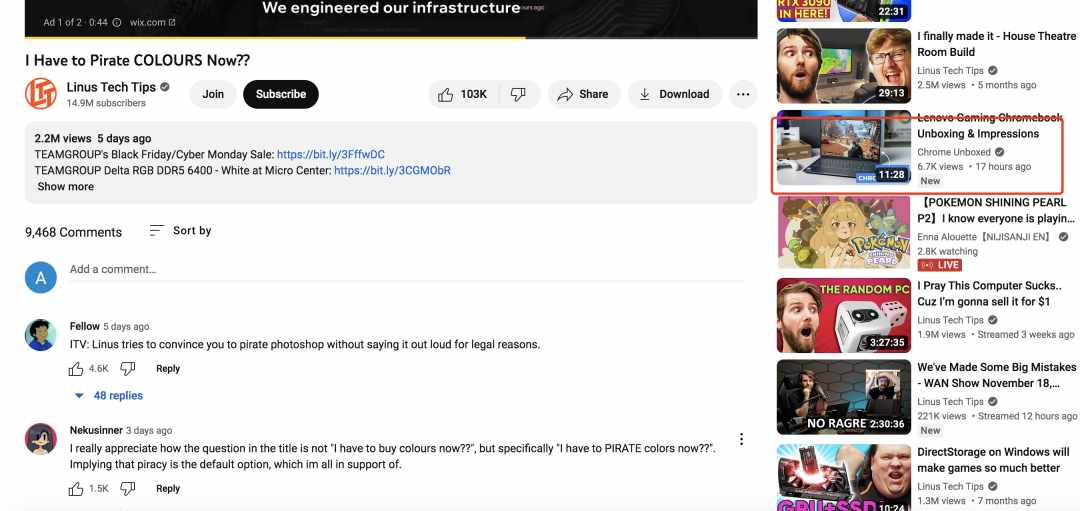Viewport: 1080px width, 511px height.
Task: Open We've Made Some Big Mistakes title
Action: [996, 375]
